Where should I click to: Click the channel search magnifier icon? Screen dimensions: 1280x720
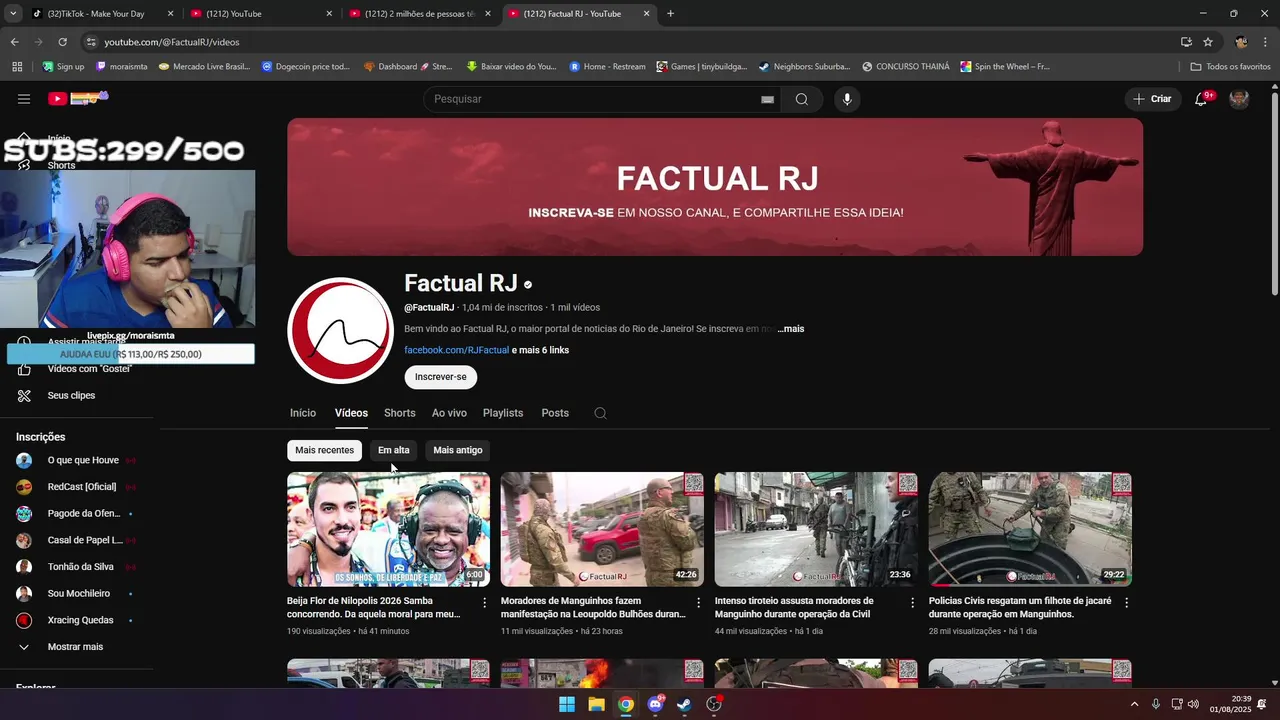pos(600,413)
